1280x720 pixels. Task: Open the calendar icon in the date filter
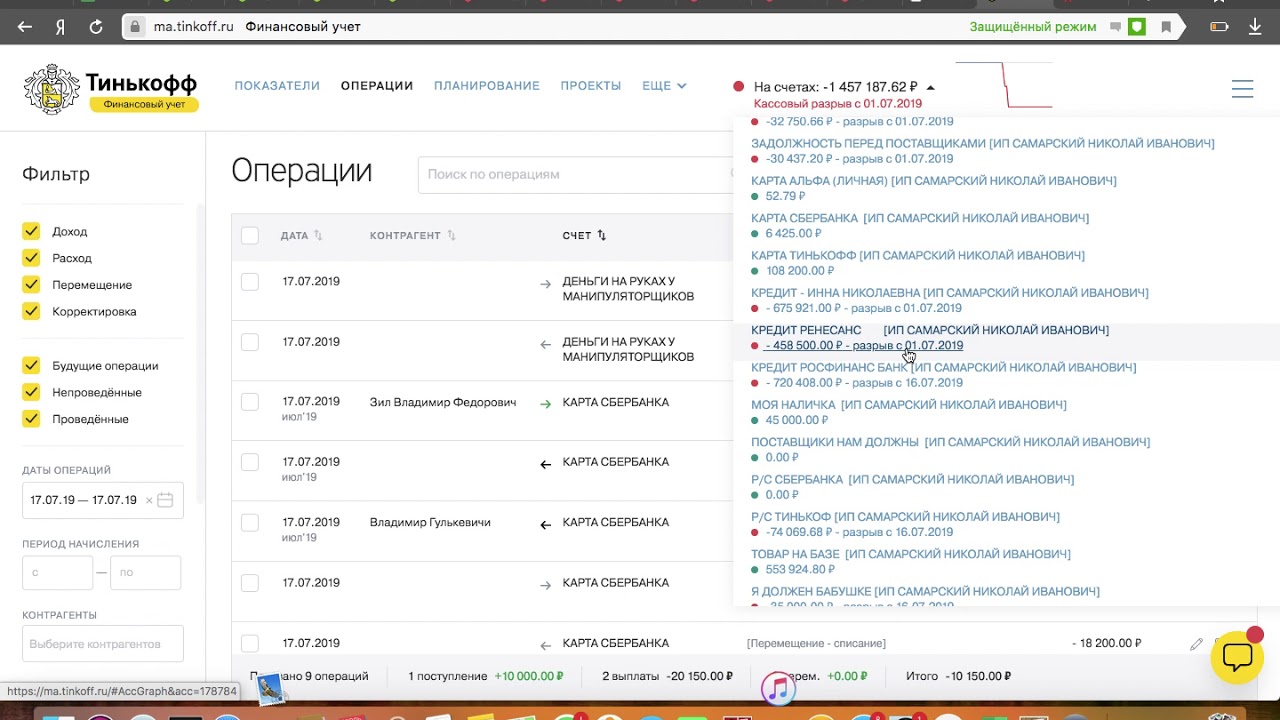click(x=166, y=500)
